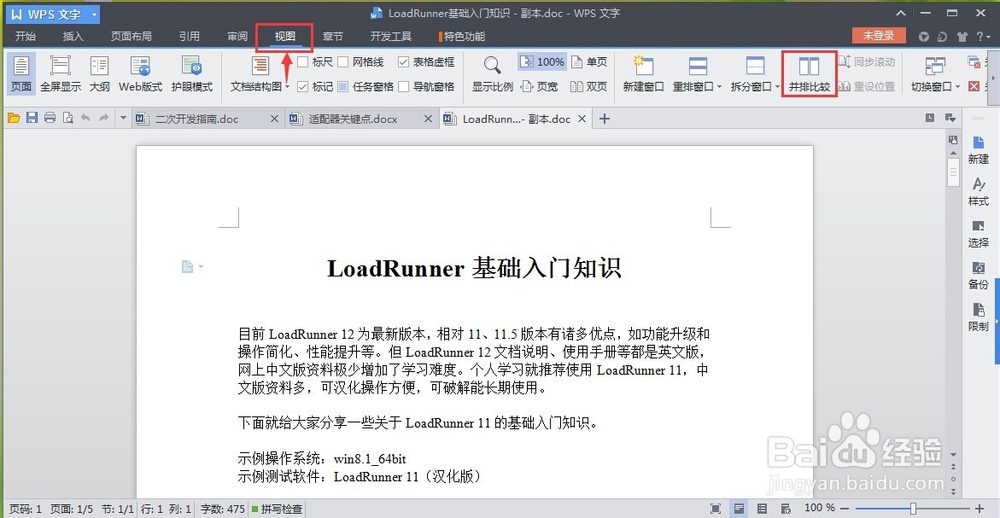Open the 限制 restrict sidebar panel
This screenshot has height=518, width=1000.
coord(978,317)
